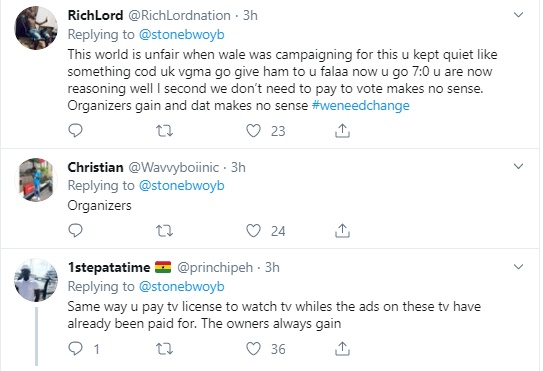Expand more menu on Christian's tweet
543x371 pixels.
(518, 167)
